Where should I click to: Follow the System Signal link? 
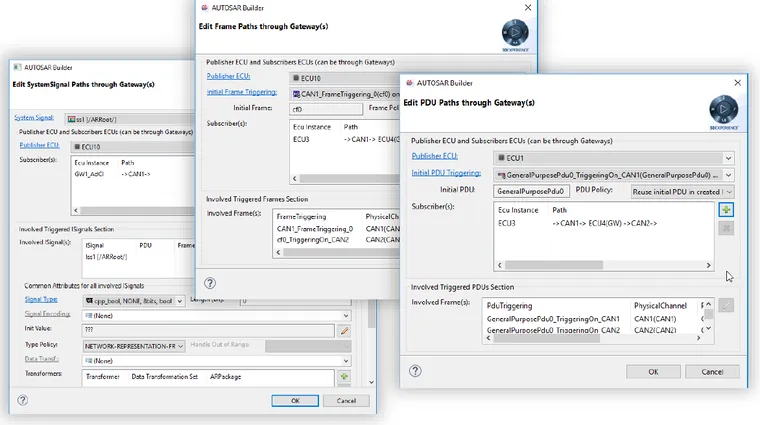(x=34, y=118)
